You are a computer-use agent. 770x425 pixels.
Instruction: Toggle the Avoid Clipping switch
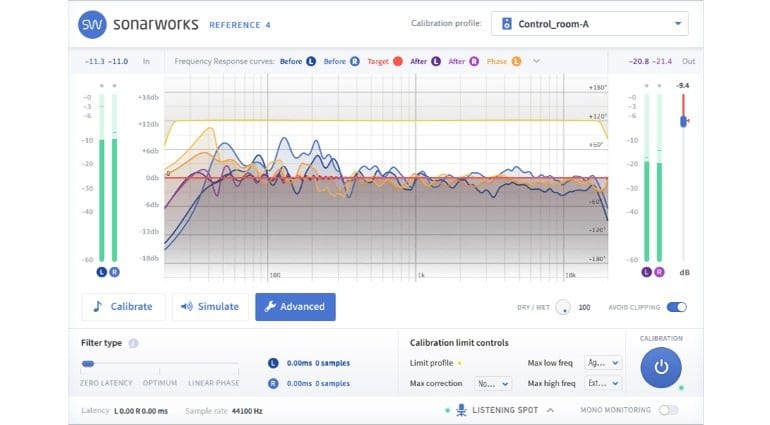click(677, 307)
